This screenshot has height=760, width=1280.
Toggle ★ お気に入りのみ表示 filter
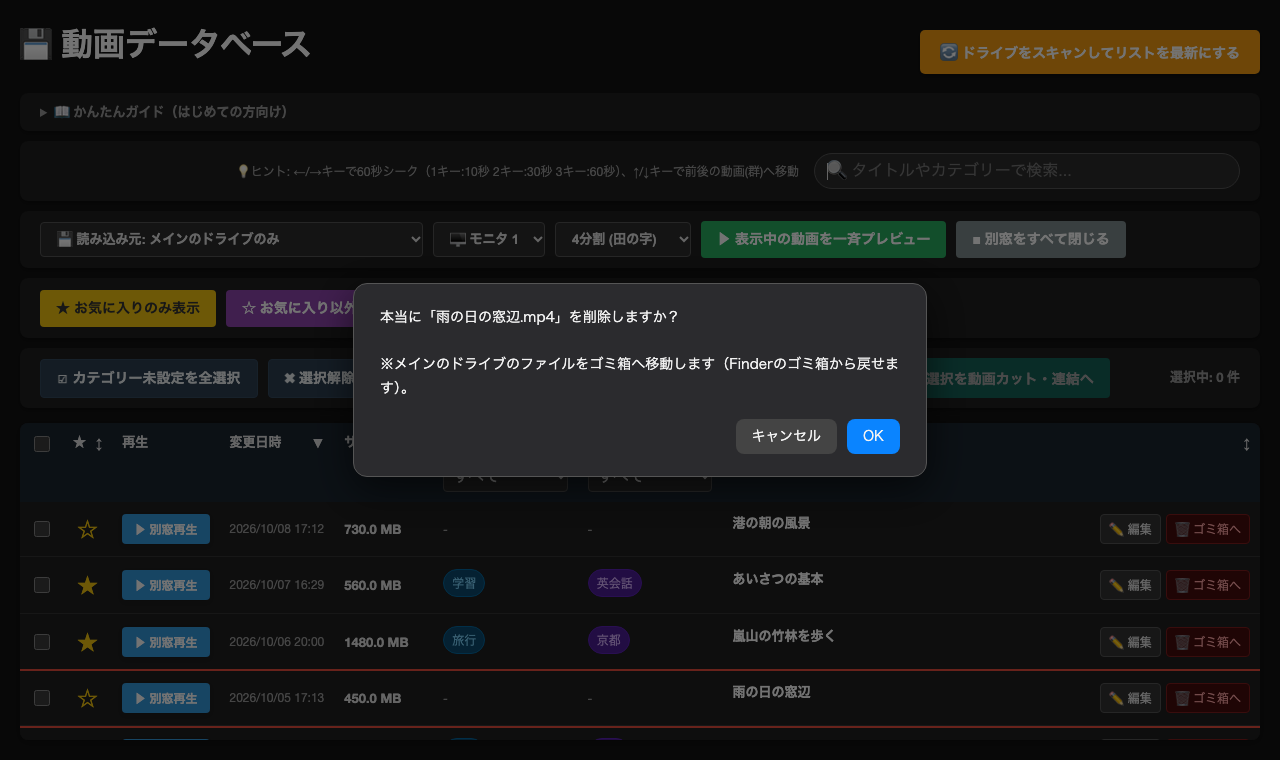click(x=128, y=308)
